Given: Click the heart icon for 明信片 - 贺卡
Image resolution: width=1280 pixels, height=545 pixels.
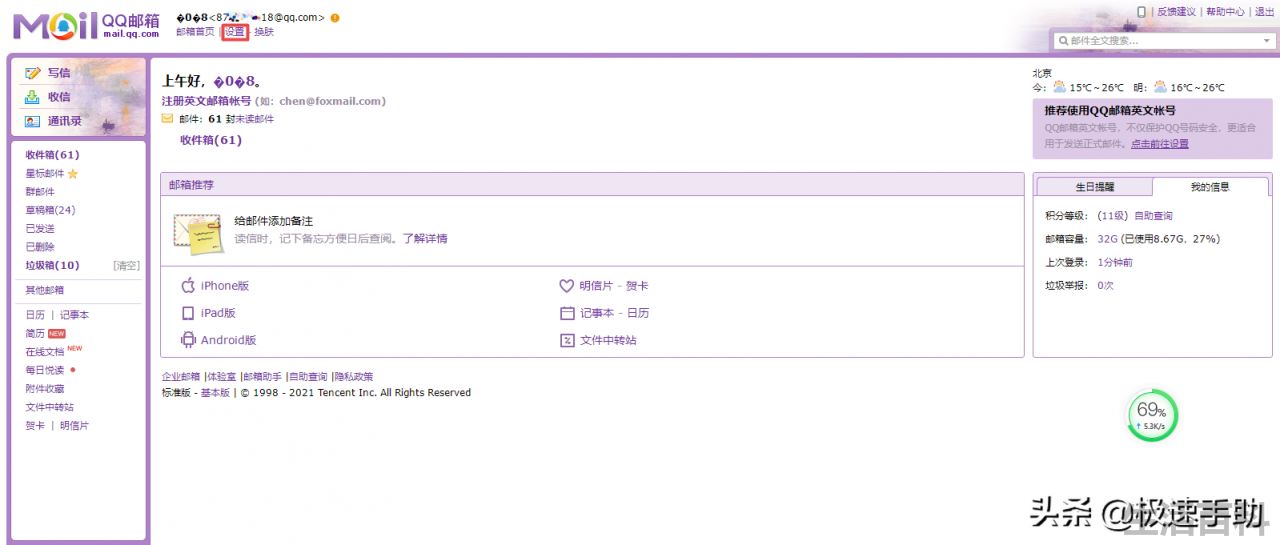Looking at the screenshot, I should click(567, 286).
